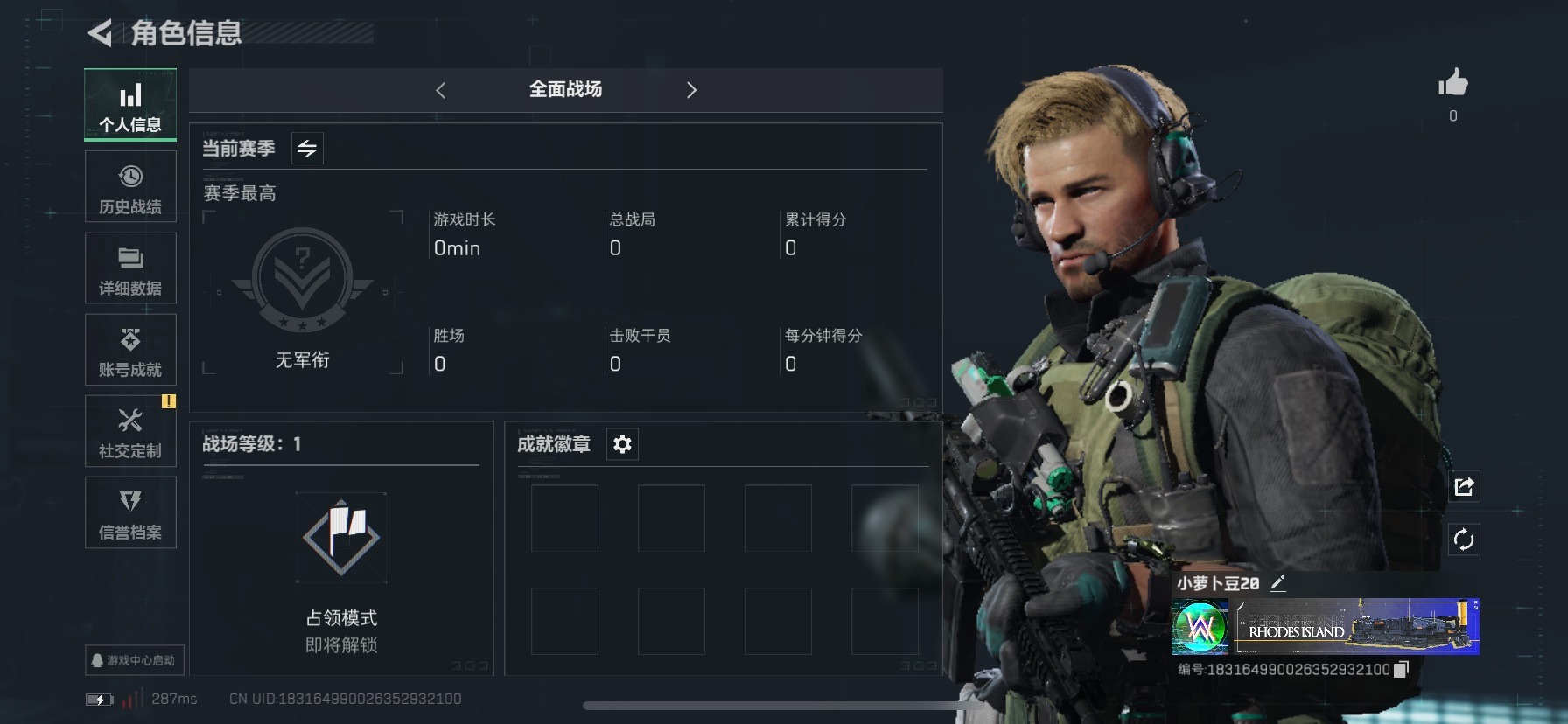Image resolution: width=1568 pixels, height=724 pixels.
Task: Click the 游戏中心启动 button
Action: pos(134,660)
